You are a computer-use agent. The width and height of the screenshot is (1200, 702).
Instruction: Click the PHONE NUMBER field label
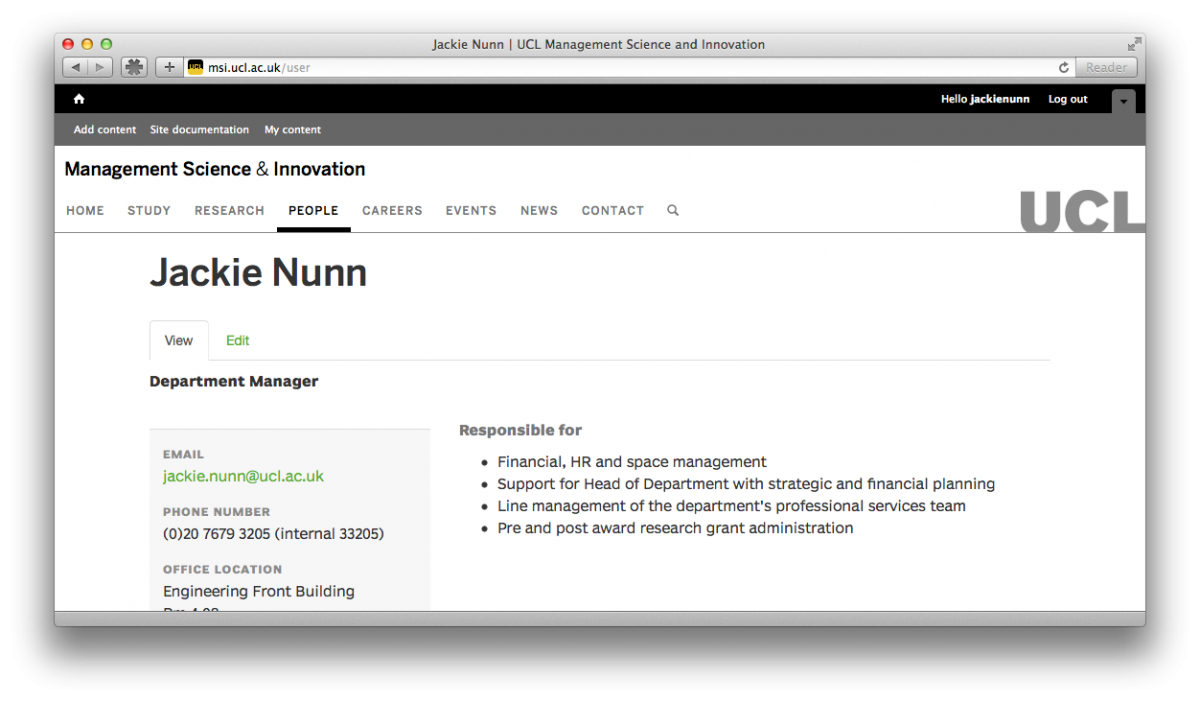(217, 511)
